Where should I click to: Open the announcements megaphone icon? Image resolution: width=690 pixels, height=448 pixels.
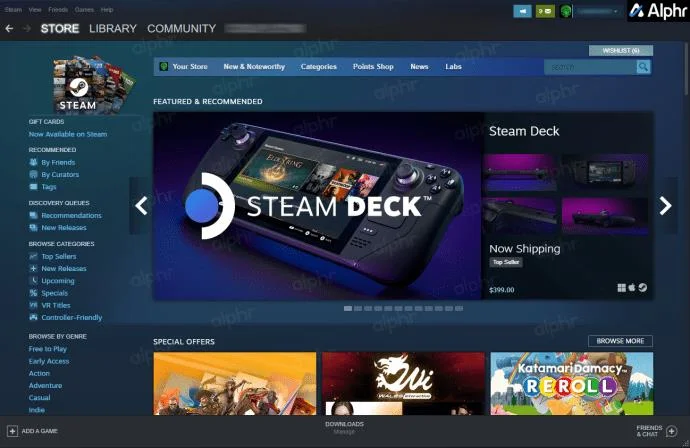coord(522,11)
